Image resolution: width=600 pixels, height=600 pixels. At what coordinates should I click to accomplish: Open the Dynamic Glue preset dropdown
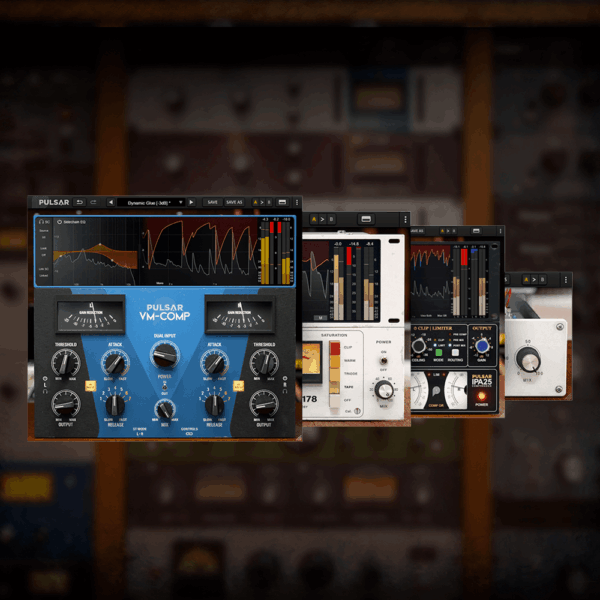151,202
